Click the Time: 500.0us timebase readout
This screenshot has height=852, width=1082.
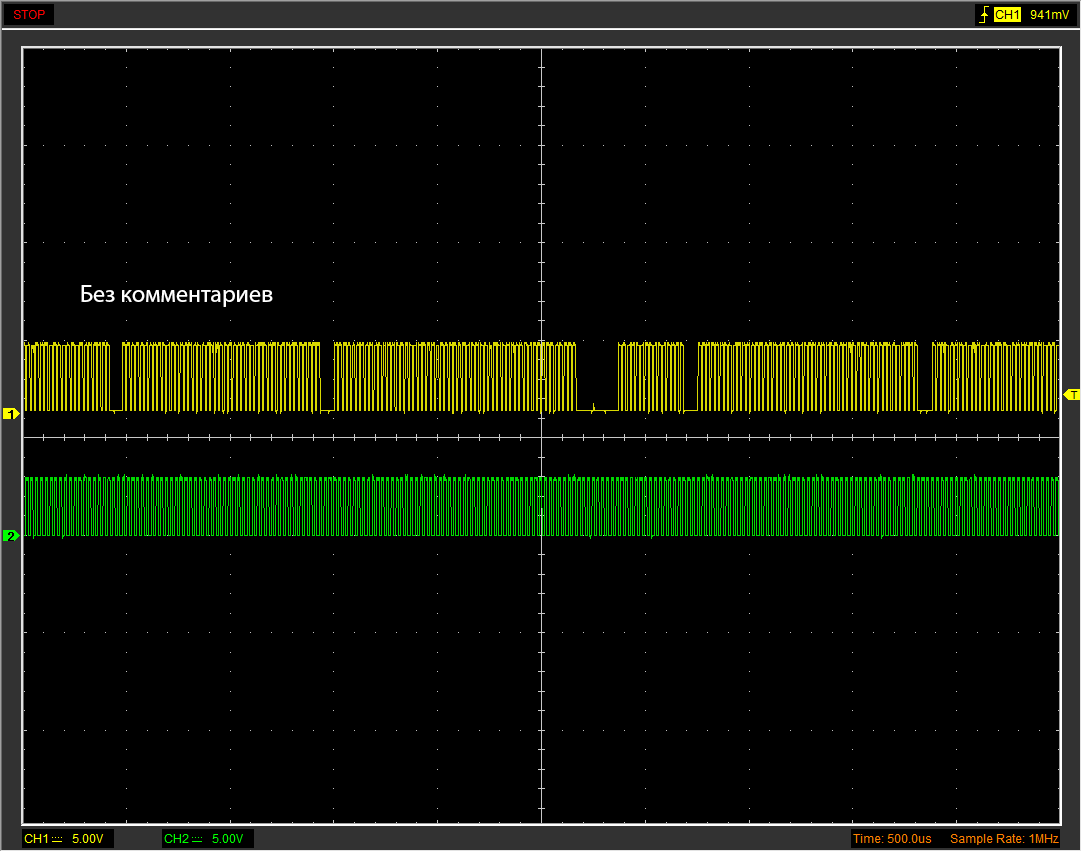892,839
